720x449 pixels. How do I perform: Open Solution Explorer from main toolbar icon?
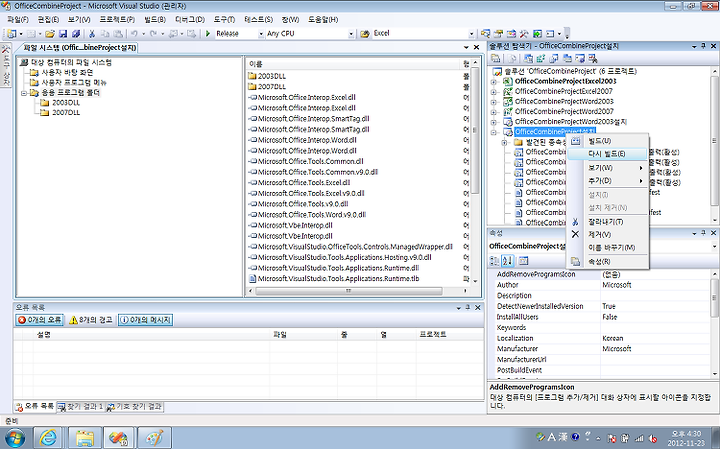pyautogui.click(x=485, y=34)
